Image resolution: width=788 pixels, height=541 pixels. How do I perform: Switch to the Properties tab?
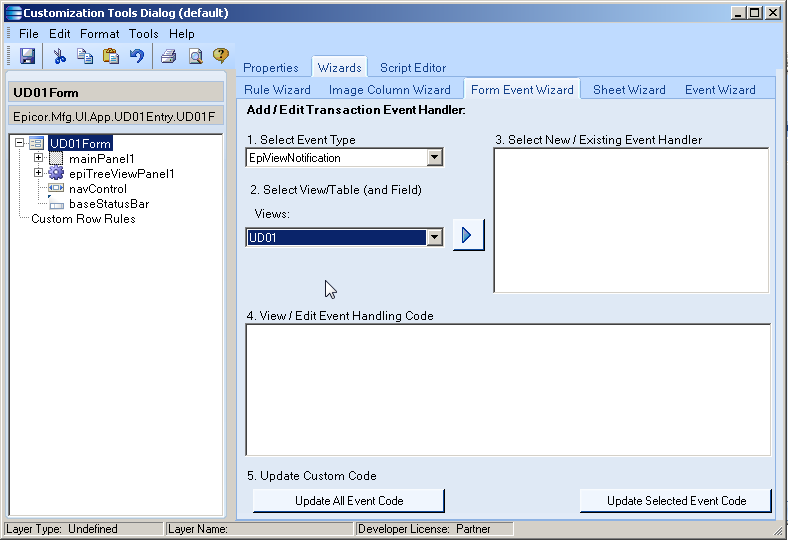pyautogui.click(x=271, y=68)
